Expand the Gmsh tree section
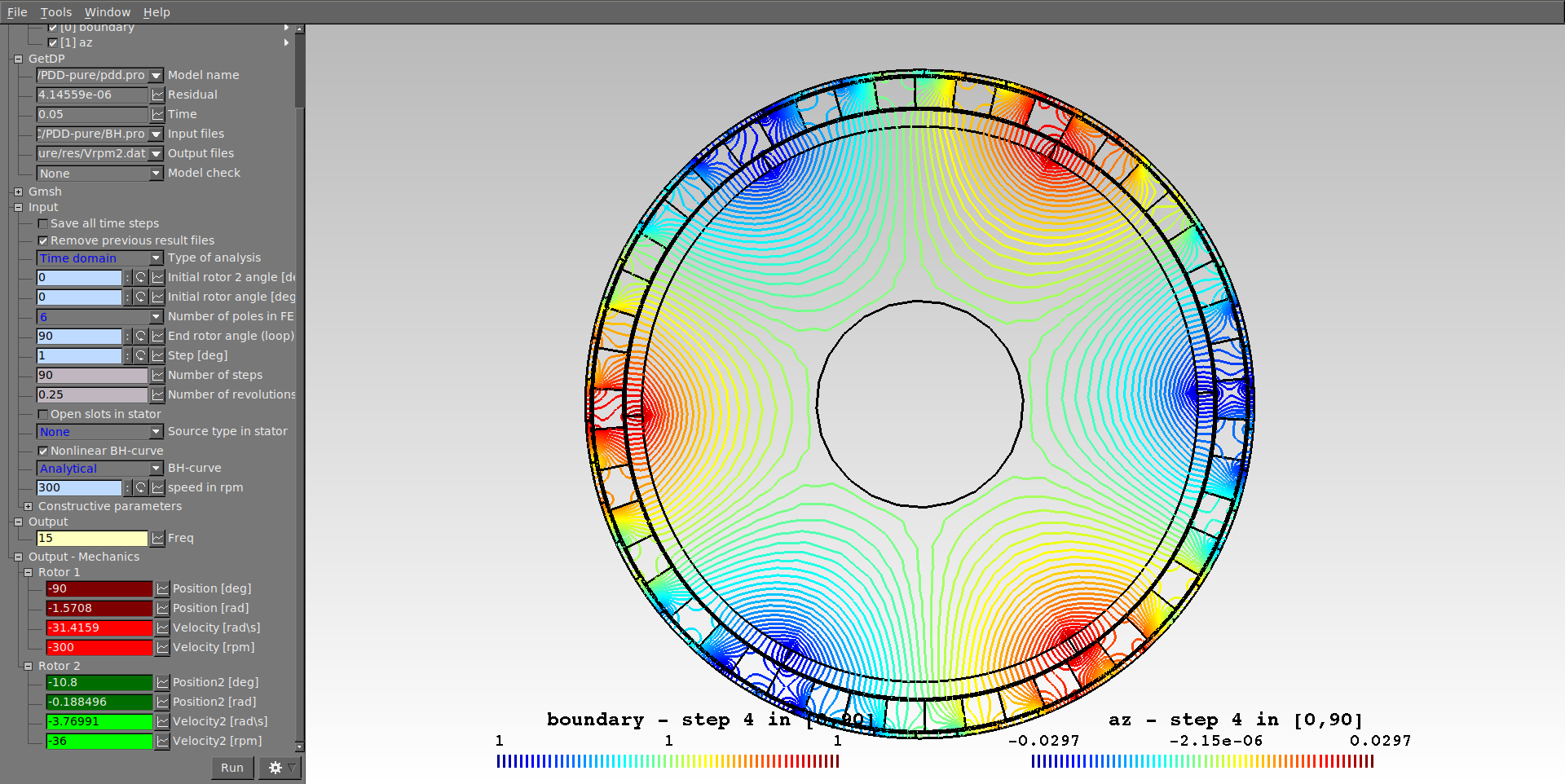The width and height of the screenshot is (1565, 784). point(18,191)
